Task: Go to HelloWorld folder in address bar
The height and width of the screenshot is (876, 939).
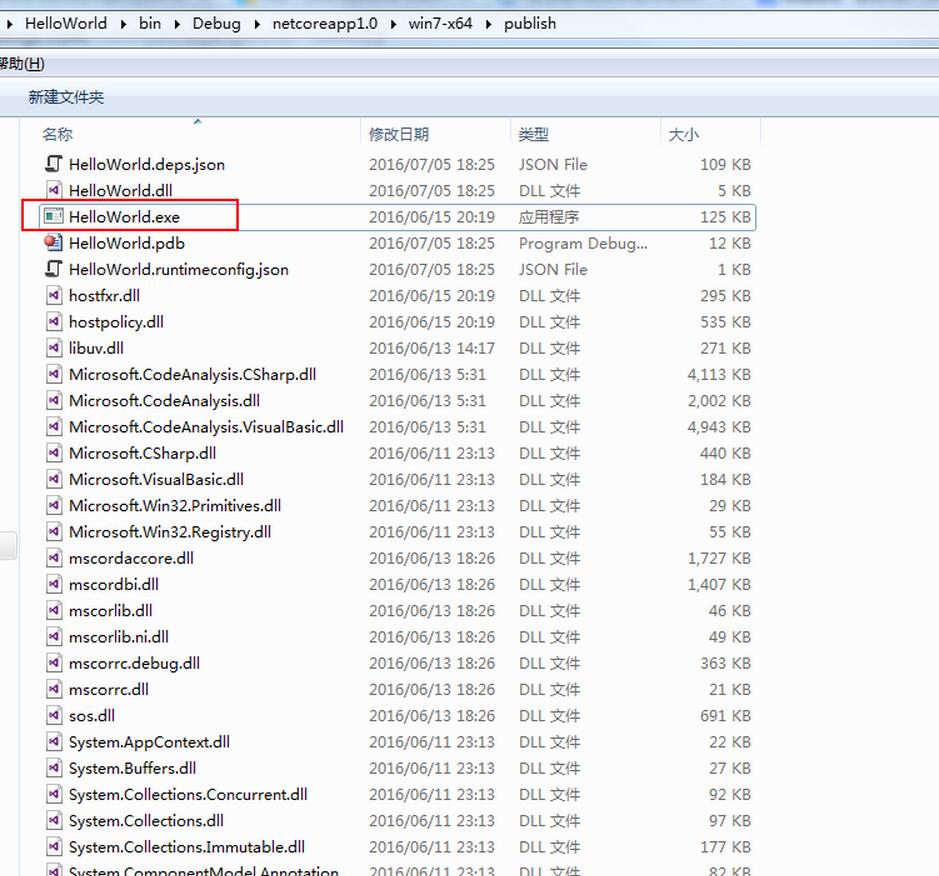Action: click(66, 23)
